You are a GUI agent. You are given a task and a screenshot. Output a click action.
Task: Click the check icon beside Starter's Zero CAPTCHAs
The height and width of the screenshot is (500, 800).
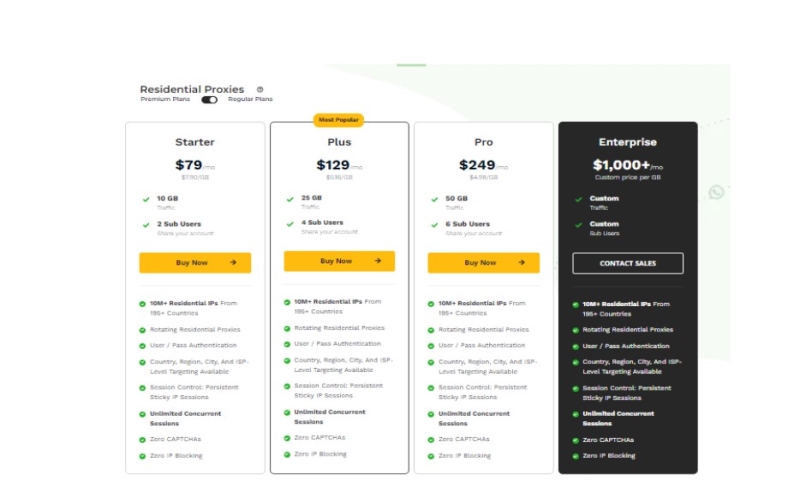pos(143,440)
